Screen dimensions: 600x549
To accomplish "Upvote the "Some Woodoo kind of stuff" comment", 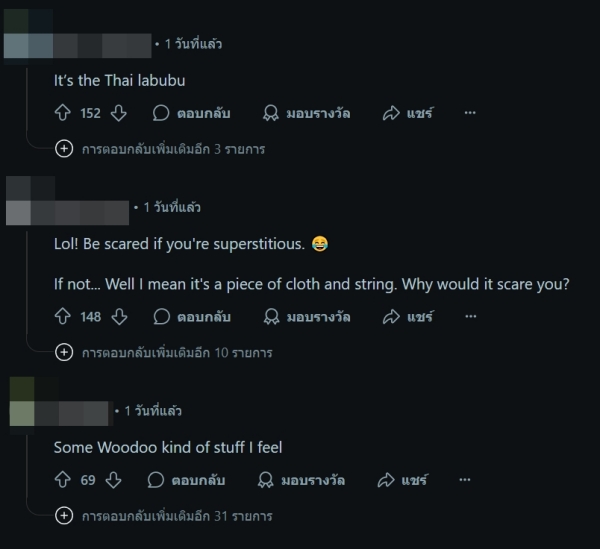I will coord(62,480).
